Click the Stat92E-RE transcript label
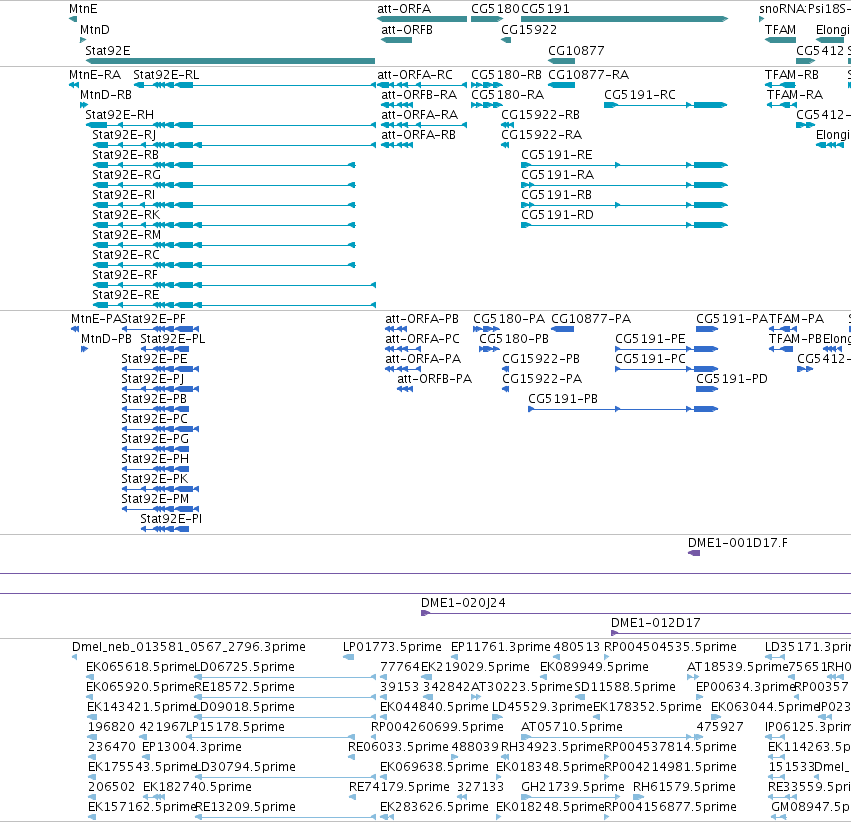 pos(126,295)
